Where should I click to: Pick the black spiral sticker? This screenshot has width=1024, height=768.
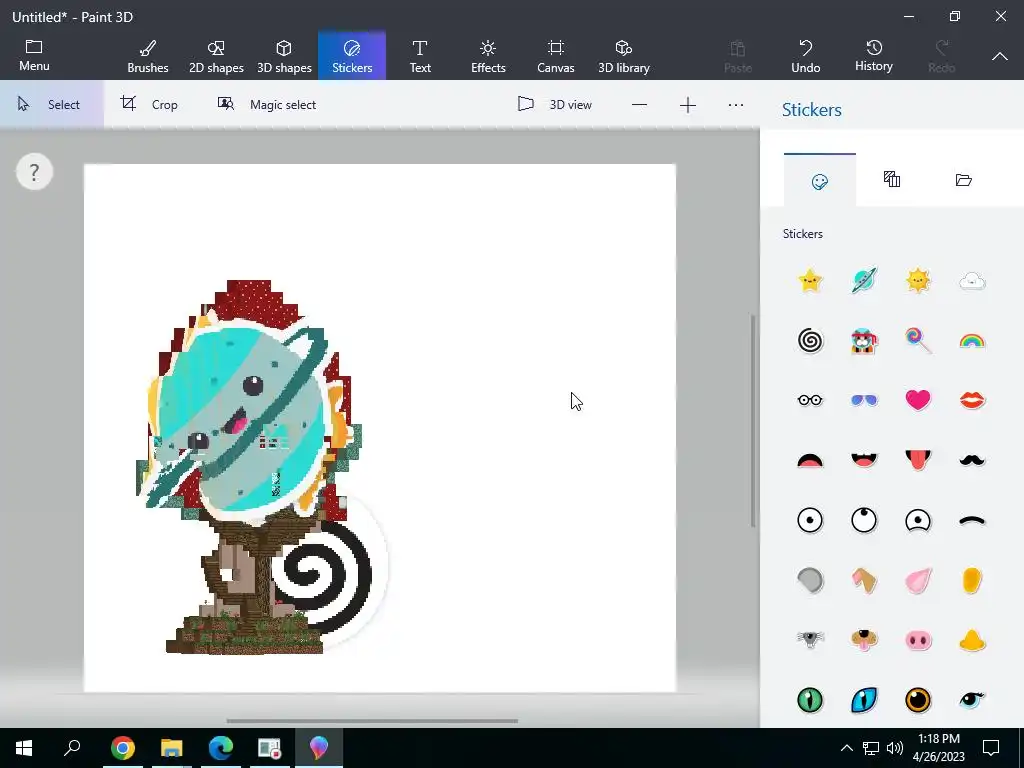click(810, 340)
